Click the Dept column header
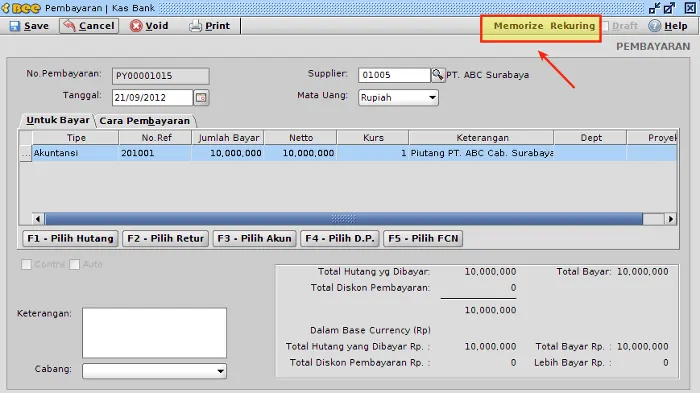 point(591,138)
